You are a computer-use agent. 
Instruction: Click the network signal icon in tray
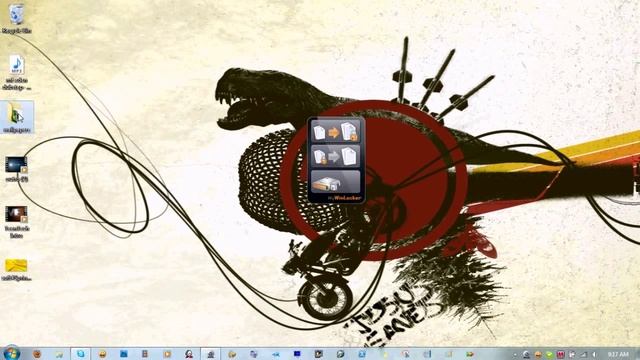pyautogui.click(x=584, y=354)
